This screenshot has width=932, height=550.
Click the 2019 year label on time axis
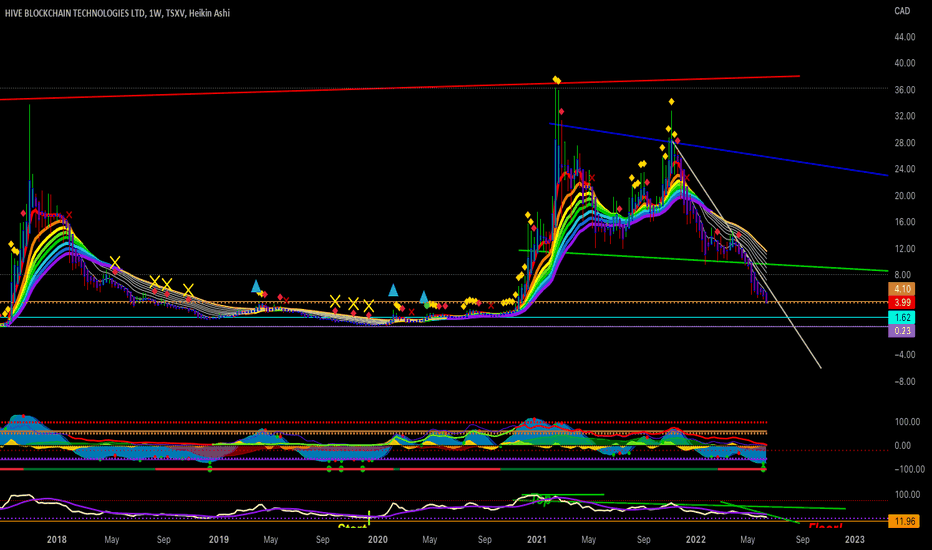(219, 540)
